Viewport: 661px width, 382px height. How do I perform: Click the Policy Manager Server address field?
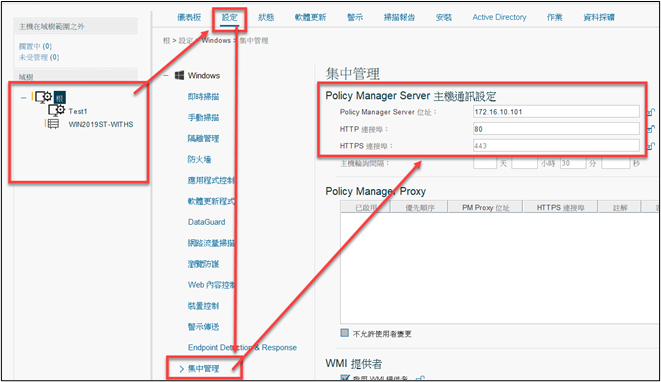click(x=556, y=112)
